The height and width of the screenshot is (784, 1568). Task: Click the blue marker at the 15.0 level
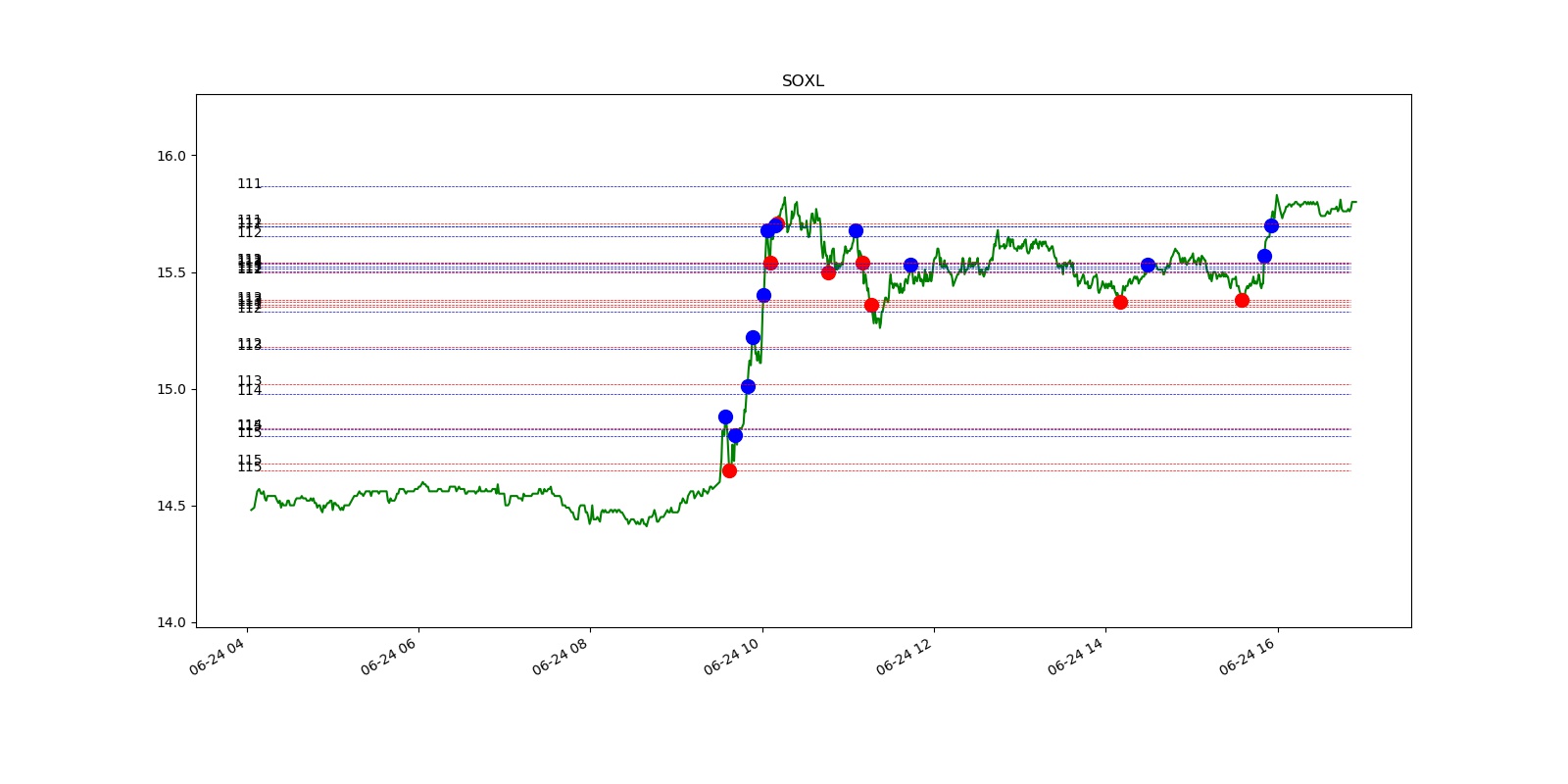[748, 386]
